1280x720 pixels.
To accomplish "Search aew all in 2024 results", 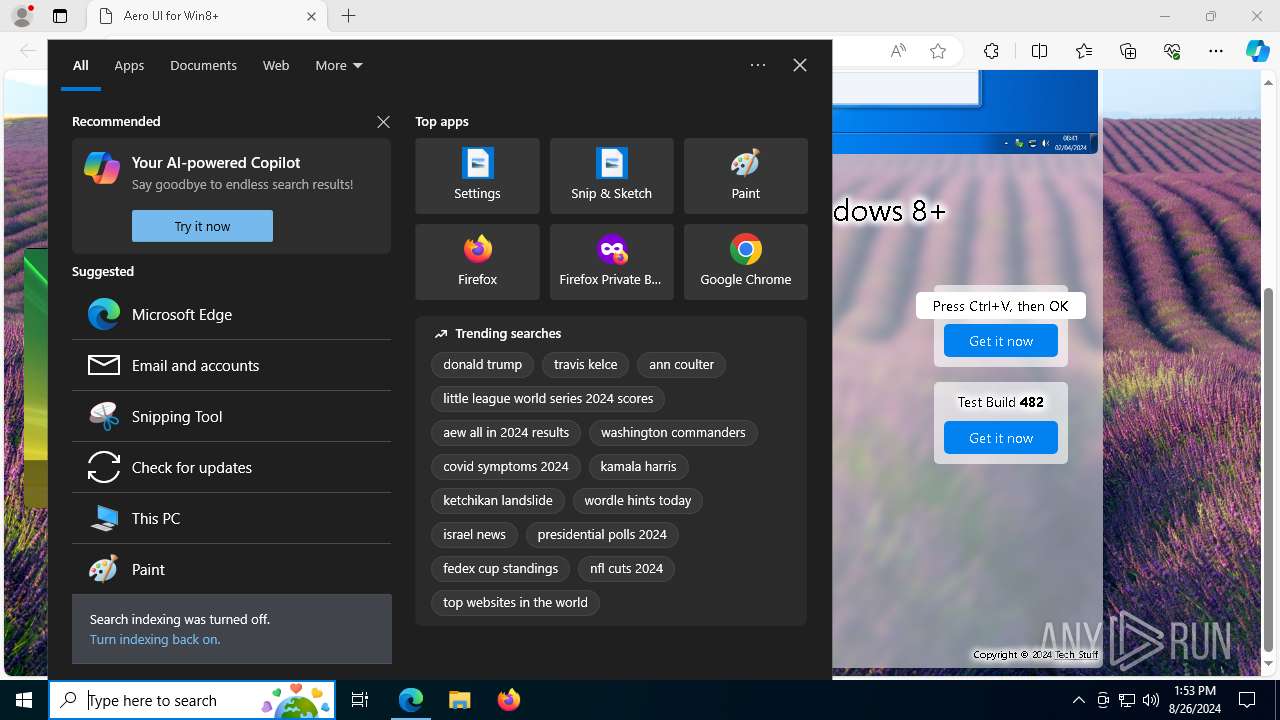I will 506,433.
